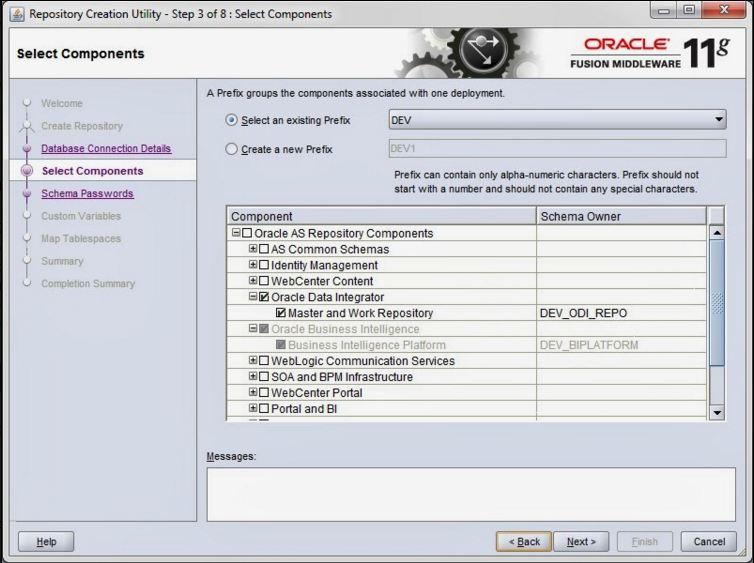This screenshot has width=754, height=563.
Task: Click the Master and Work Repository row label
Action: [x=360, y=313]
